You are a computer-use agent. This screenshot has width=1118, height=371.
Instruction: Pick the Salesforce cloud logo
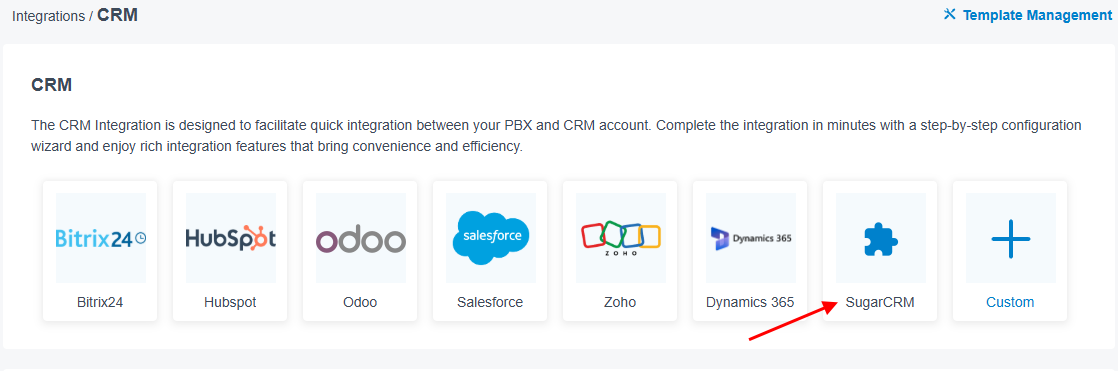coord(490,238)
